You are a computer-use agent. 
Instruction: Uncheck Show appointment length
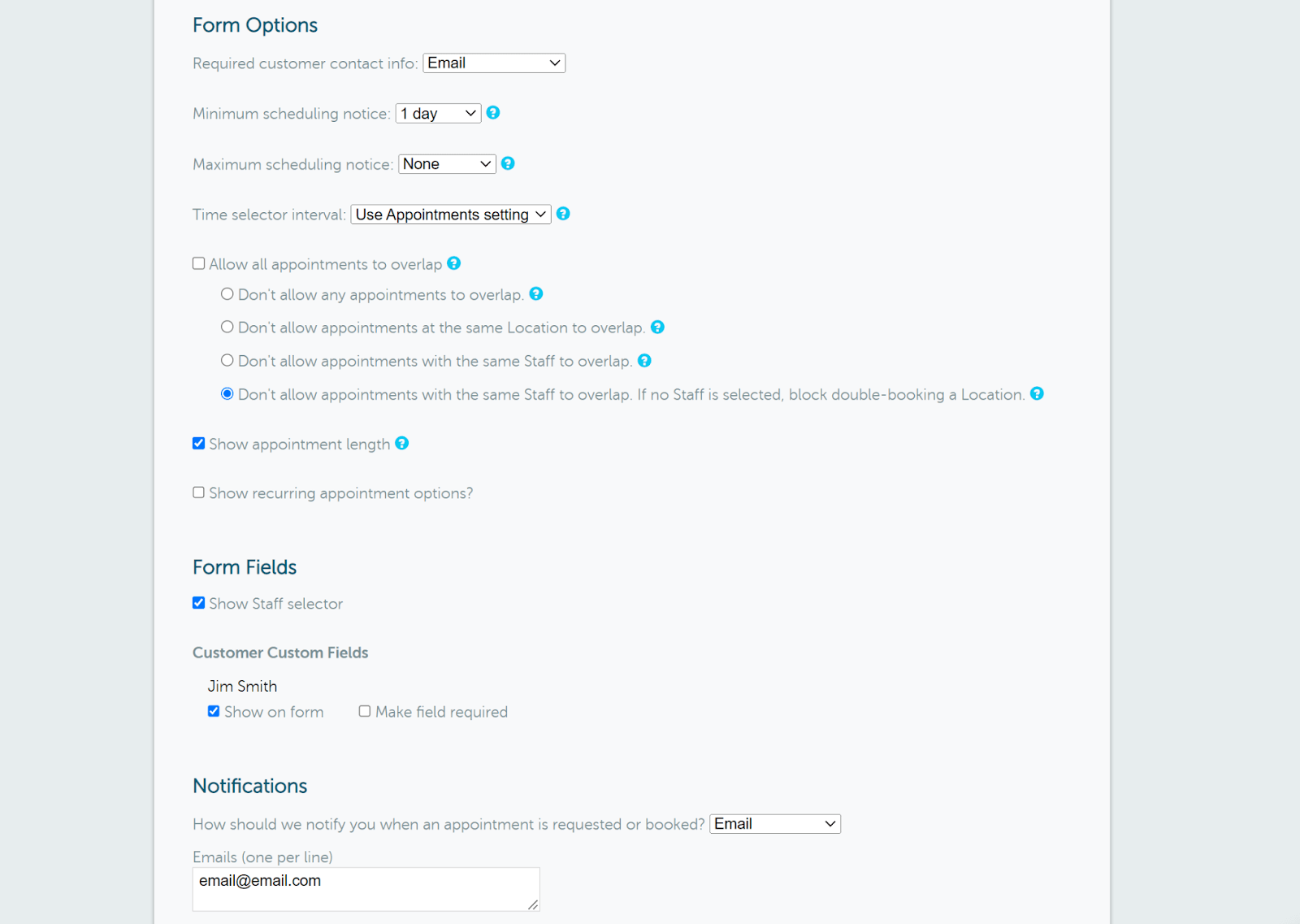click(x=198, y=443)
